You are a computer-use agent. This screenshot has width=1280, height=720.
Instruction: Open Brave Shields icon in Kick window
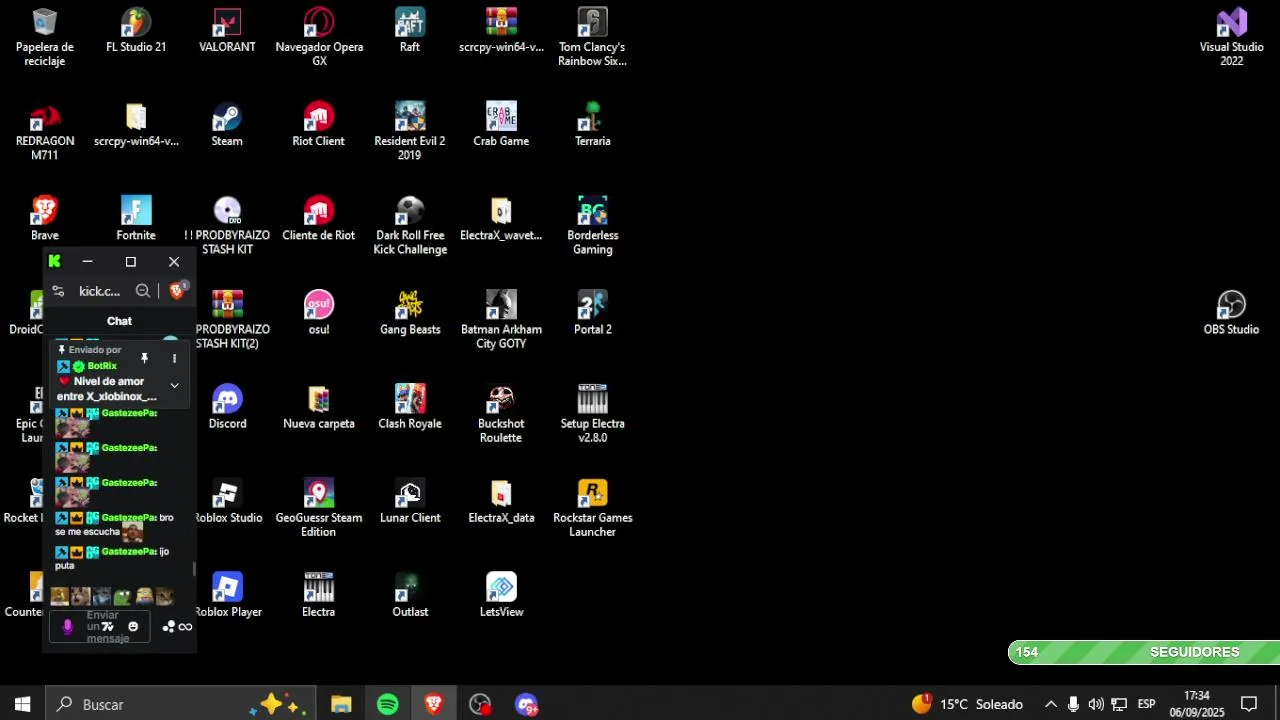(177, 290)
